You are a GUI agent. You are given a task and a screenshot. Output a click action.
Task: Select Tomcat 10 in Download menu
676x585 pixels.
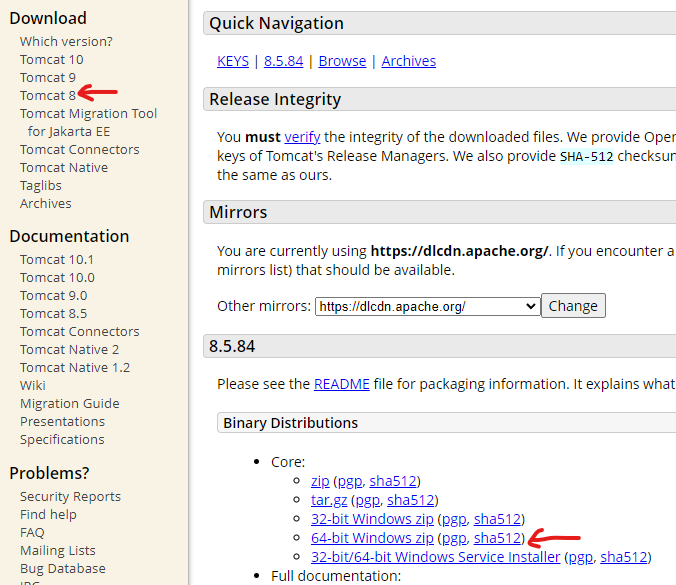(51, 59)
